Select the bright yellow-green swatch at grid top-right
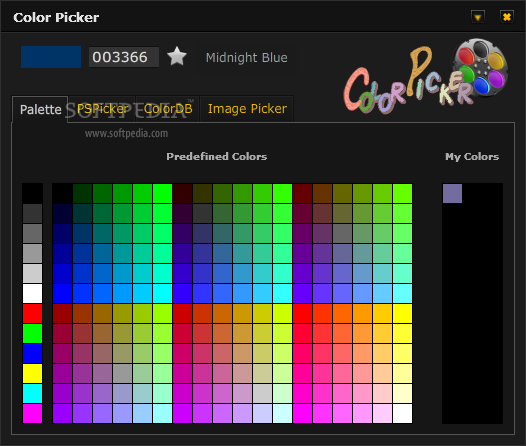The width and height of the screenshot is (526, 446). (x=402, y=193)
